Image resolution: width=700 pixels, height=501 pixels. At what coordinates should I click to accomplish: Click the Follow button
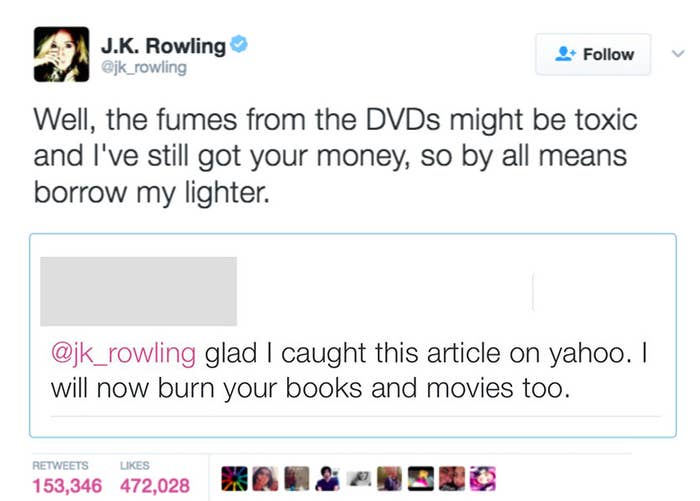click(593, 54)
